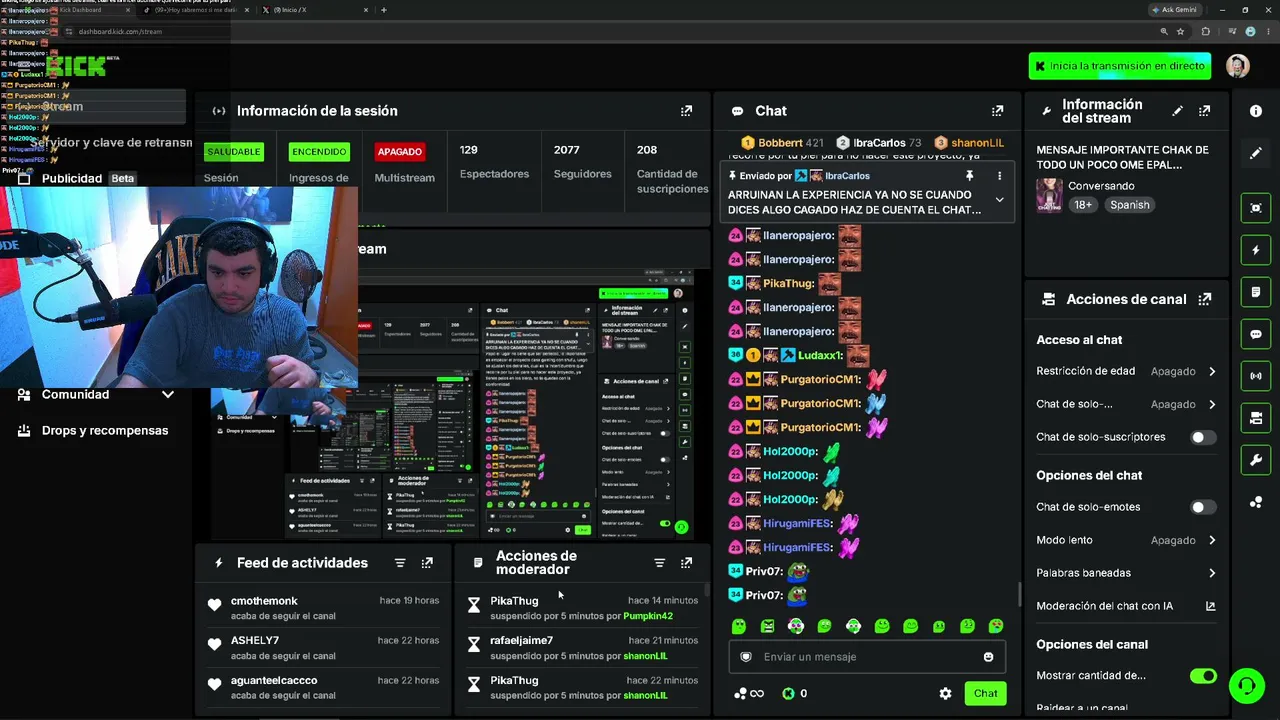Image resolution: width=1280 pixels, height=720 pixels.
Task: Click the shield icon in the message box
Action: click(745, 657)
